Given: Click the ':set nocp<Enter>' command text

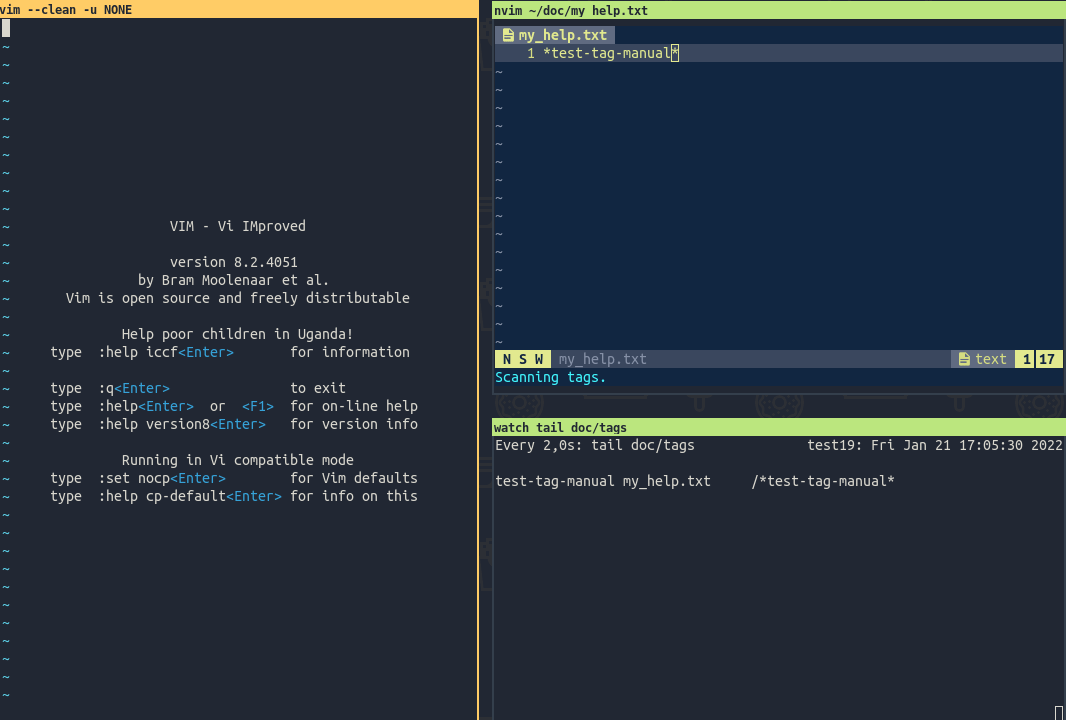Looking at the screenshot, I should (162, 479).
